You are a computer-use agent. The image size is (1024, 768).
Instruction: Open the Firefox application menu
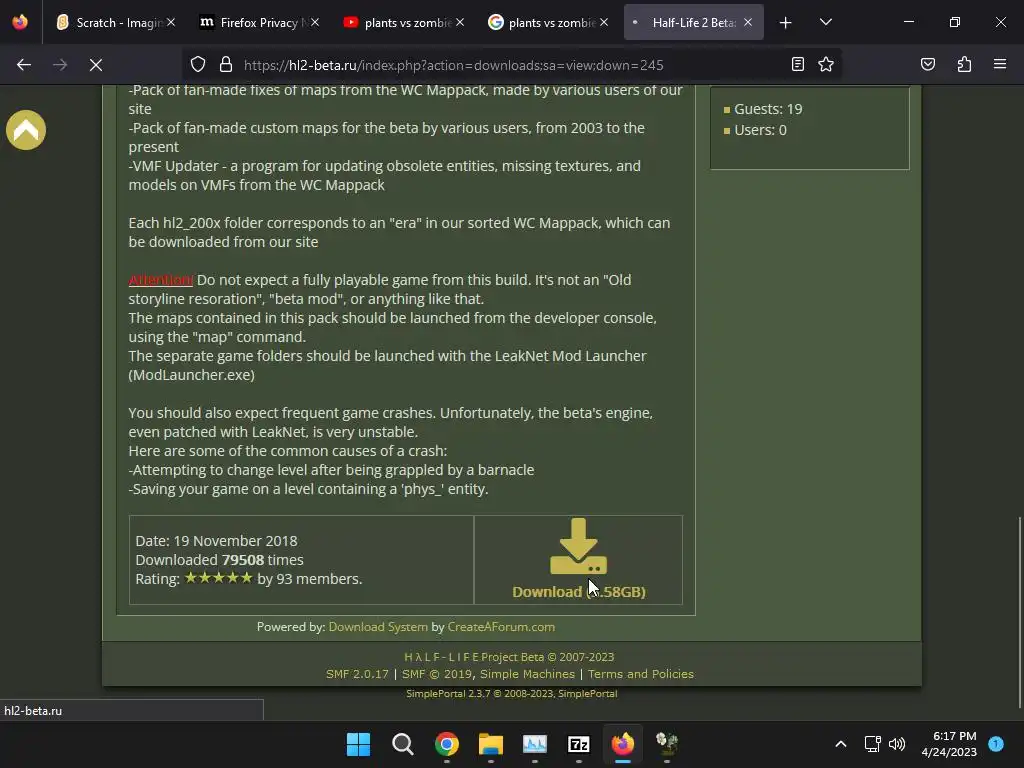coord(1000,64)
